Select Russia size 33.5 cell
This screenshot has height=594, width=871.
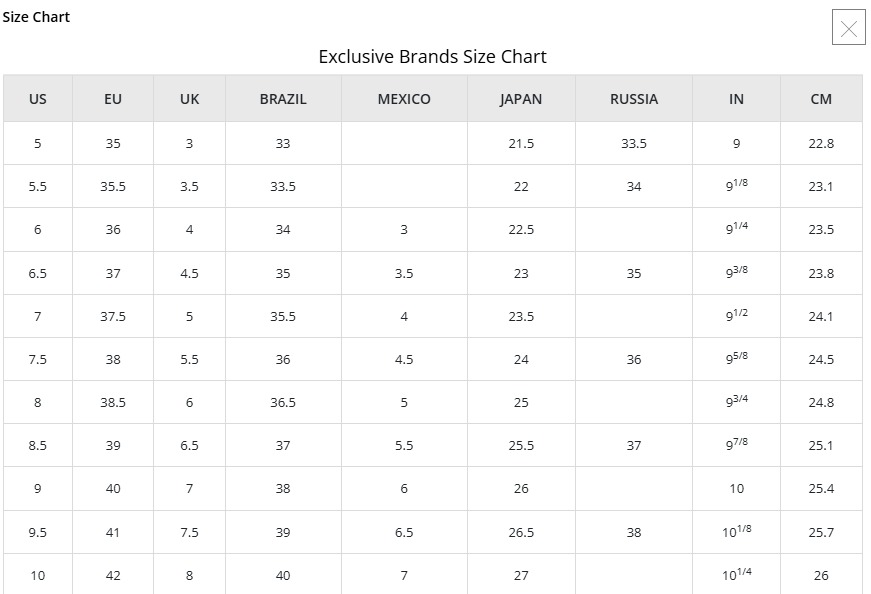click(634, 143)
